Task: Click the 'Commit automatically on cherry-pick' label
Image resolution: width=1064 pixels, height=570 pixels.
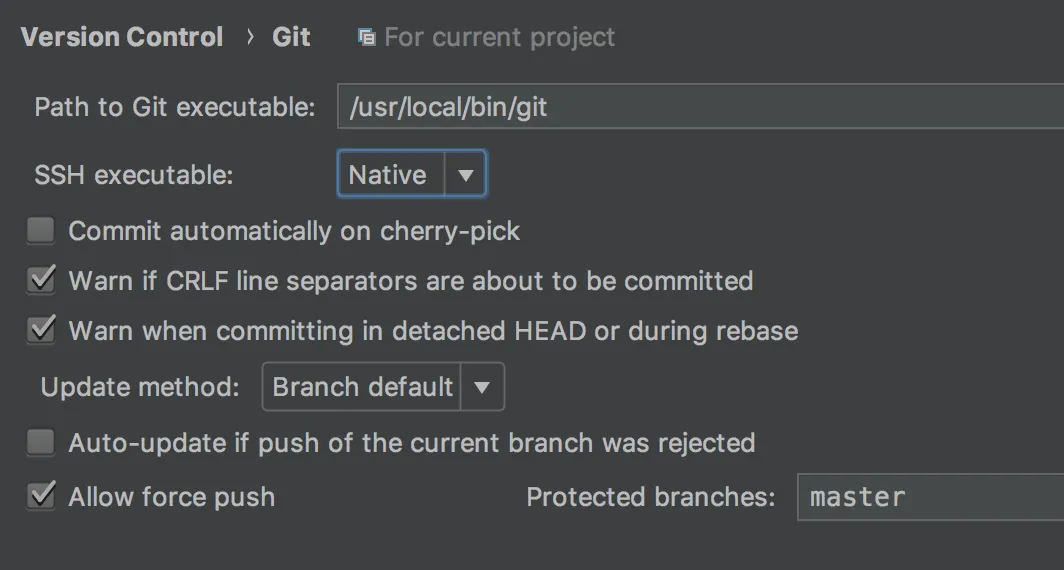Action: pos(294,231)
